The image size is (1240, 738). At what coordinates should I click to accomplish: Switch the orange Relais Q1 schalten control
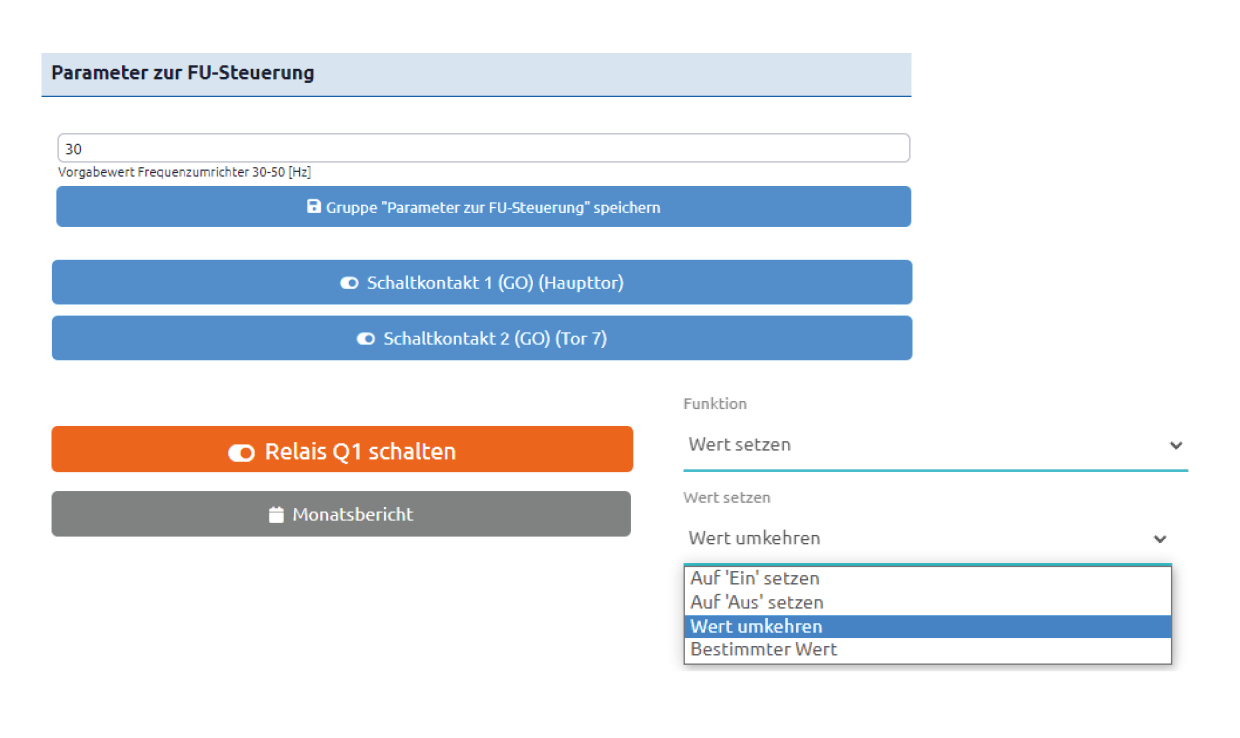tap(342, 449)
